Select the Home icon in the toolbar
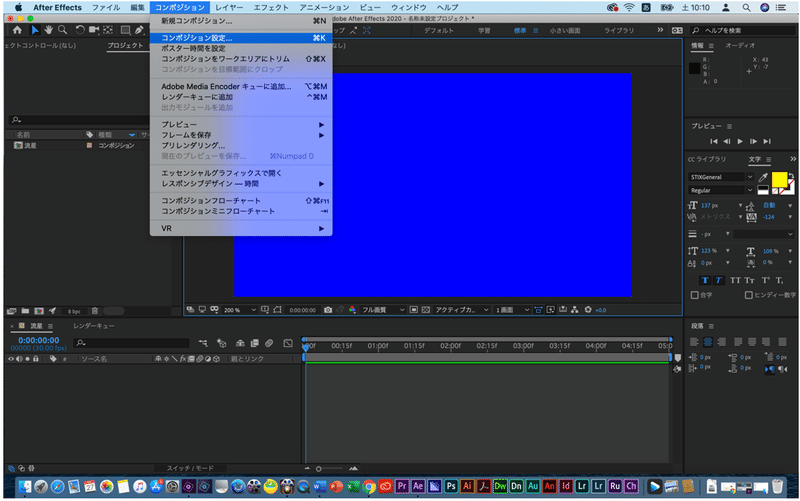The image size is (800, 501). click(x=17, y=30)
